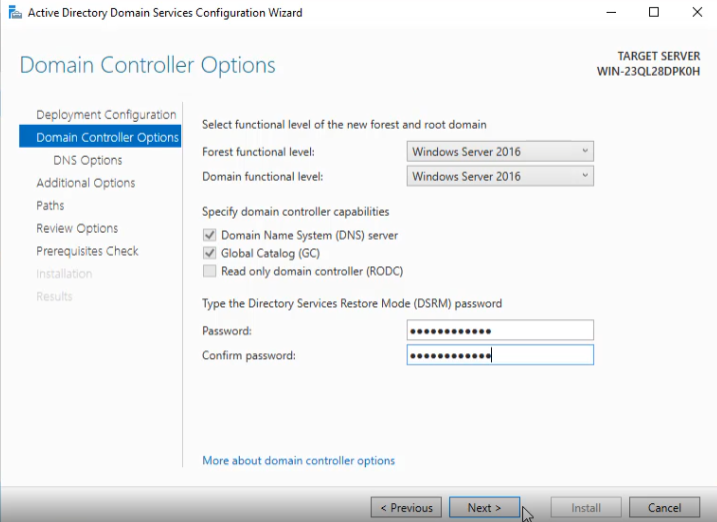Open Forest functional level dropdown
Viewport: 717px width, 522px height.
(x=500, y=151)
